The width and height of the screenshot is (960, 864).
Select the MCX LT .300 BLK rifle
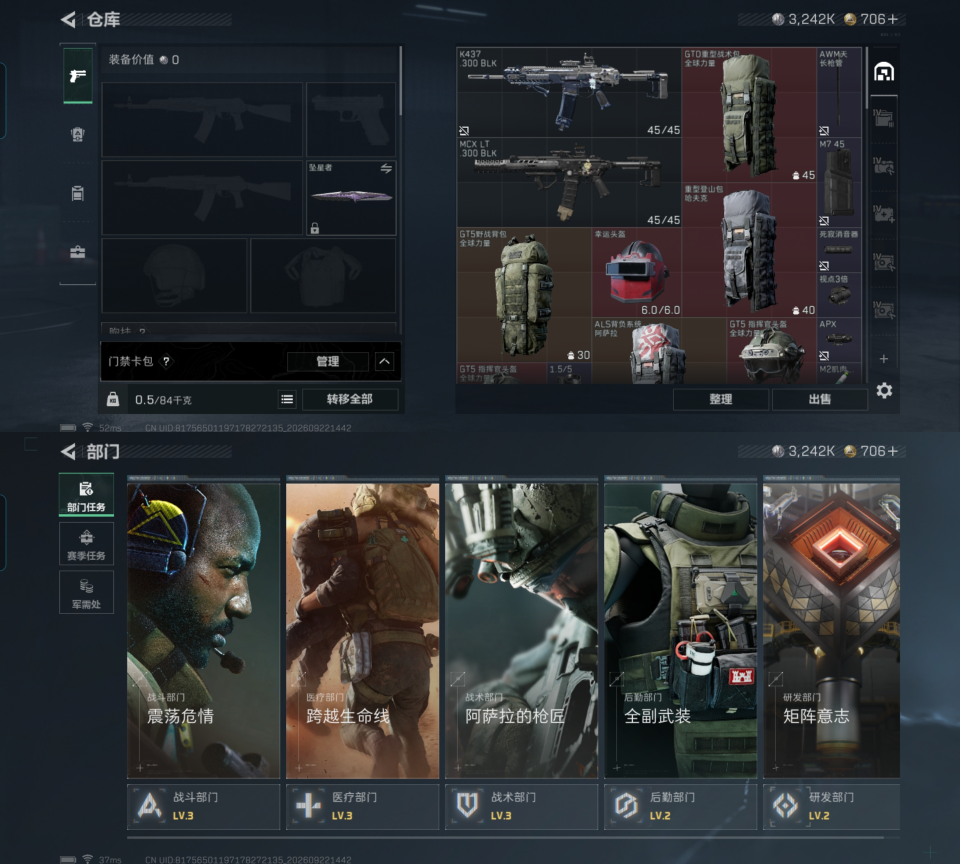(x=569, y=182)
